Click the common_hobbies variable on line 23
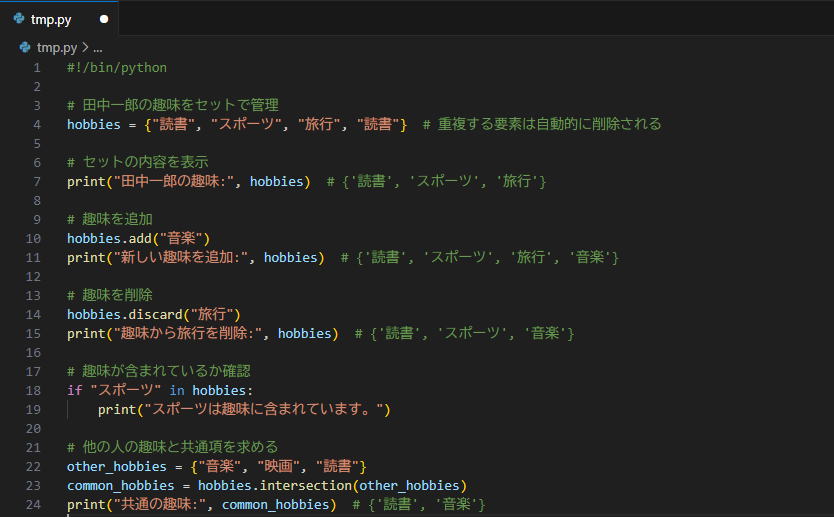834x517 pixels. [121, 486]
